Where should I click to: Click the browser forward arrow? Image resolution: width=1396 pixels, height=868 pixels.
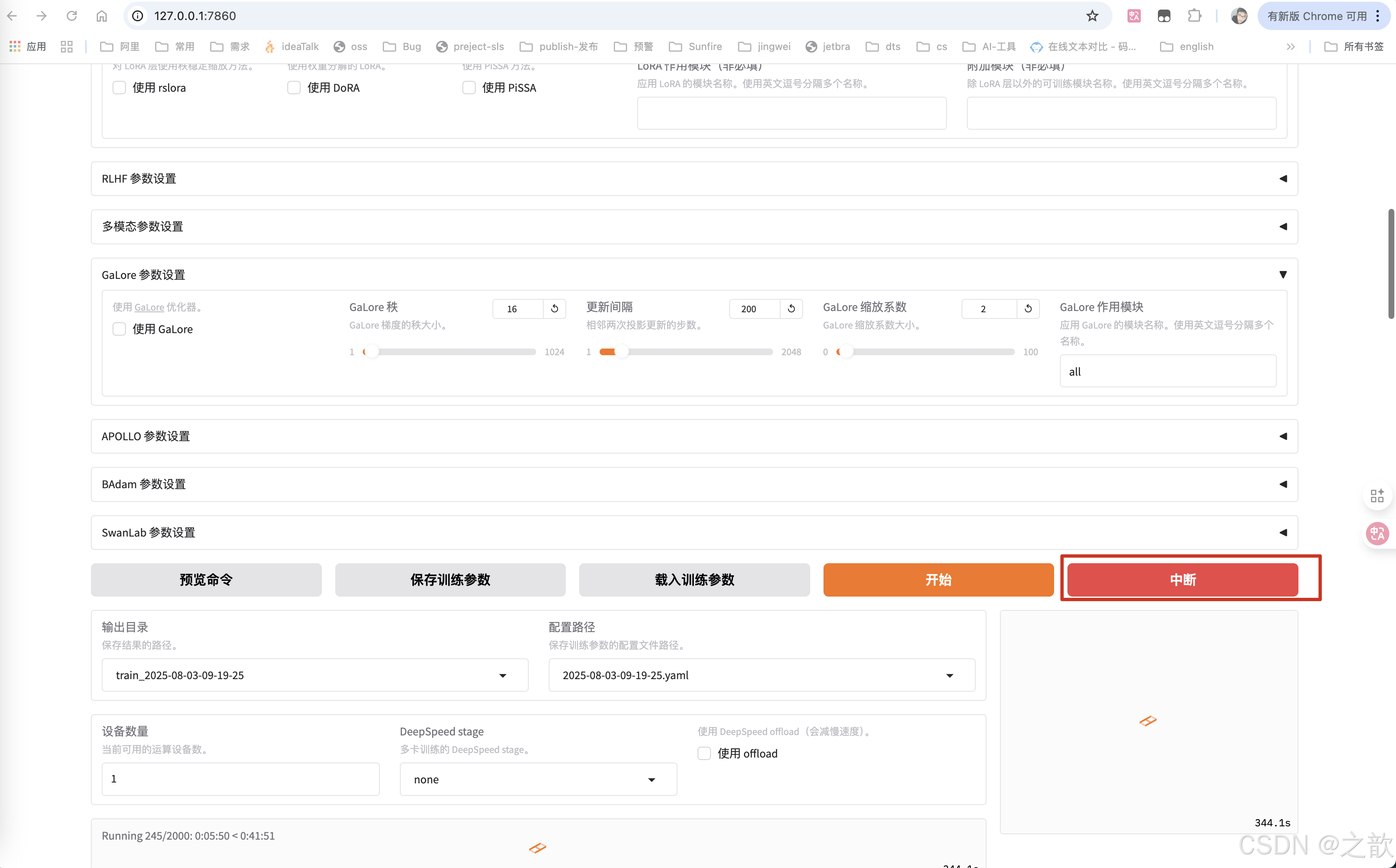tap(41, 15)
